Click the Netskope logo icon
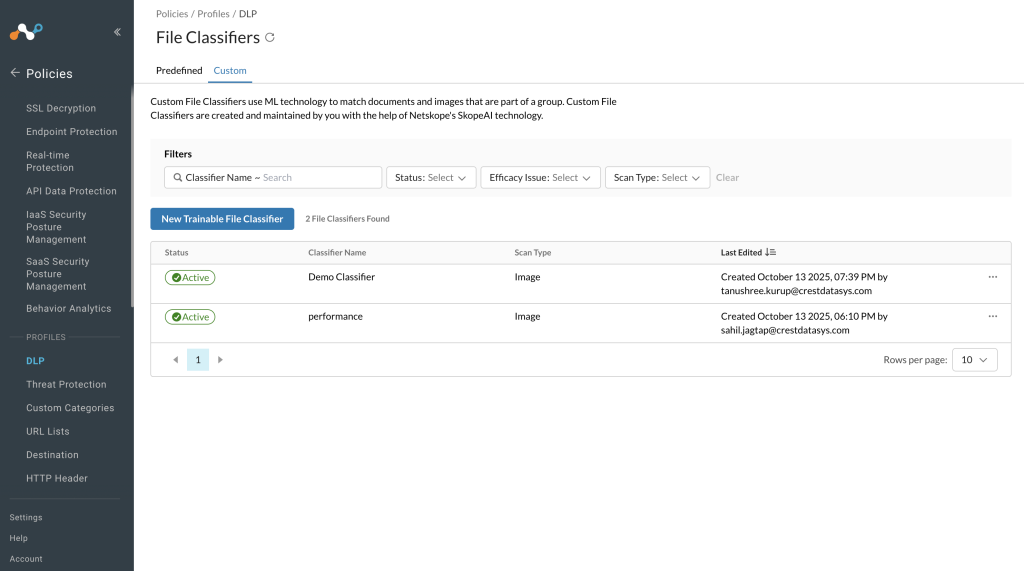The image size is (1024, 571). pos(26,31)
